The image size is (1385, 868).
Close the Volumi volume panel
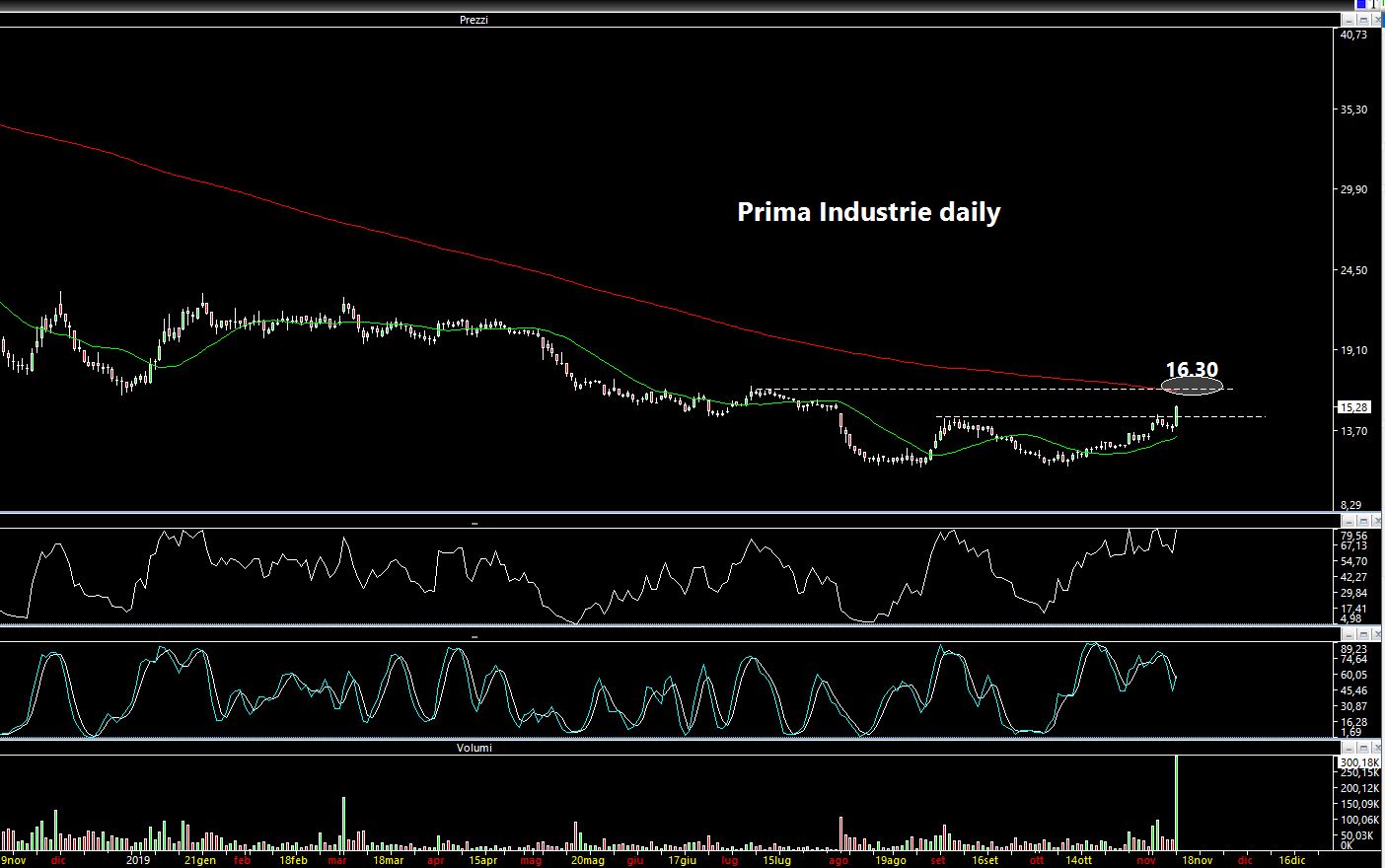point(1376,749)
